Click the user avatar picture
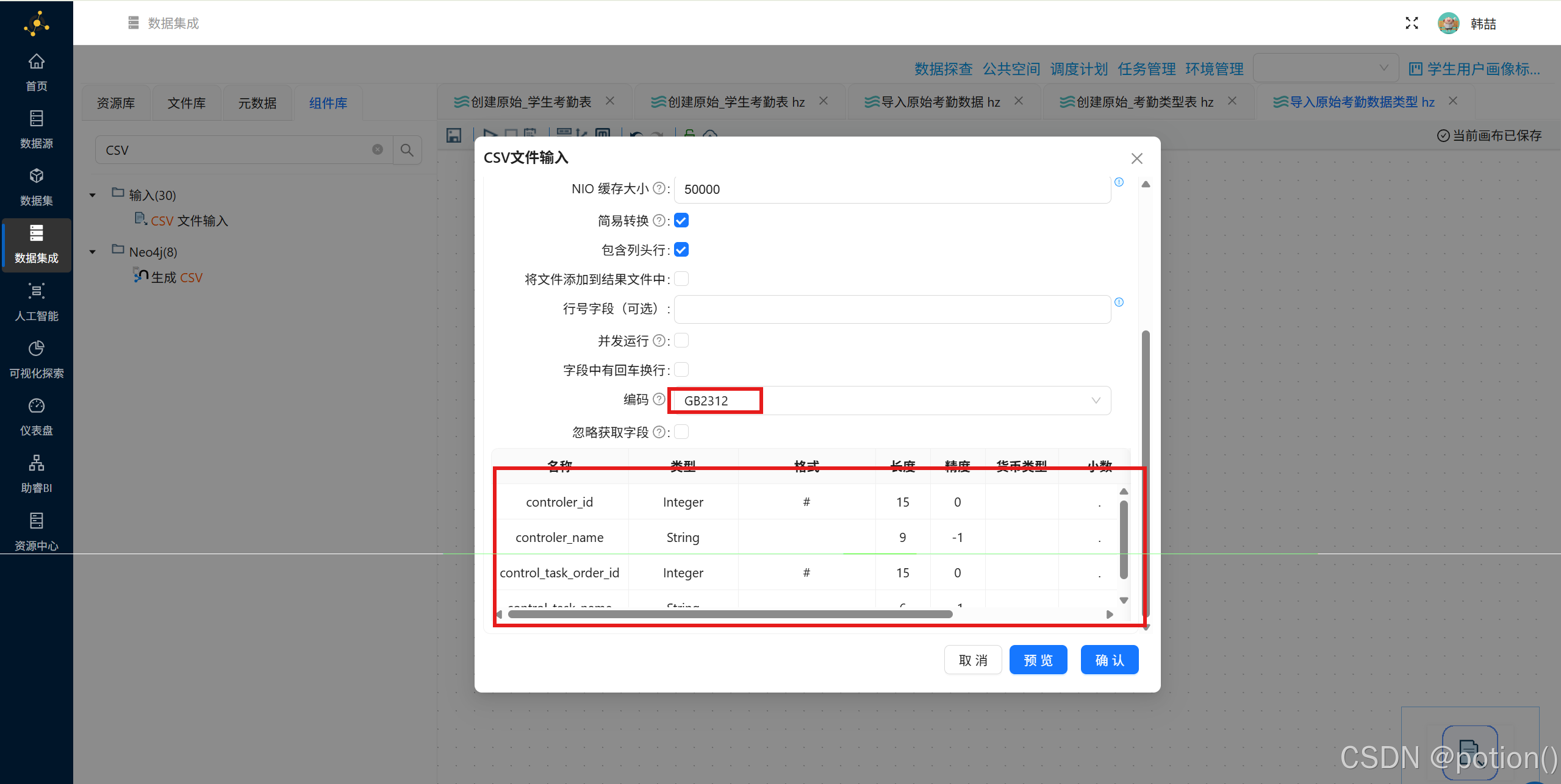Image resolution: width=1561 pixels, height=784 pixels. [x=1449, y=23]
